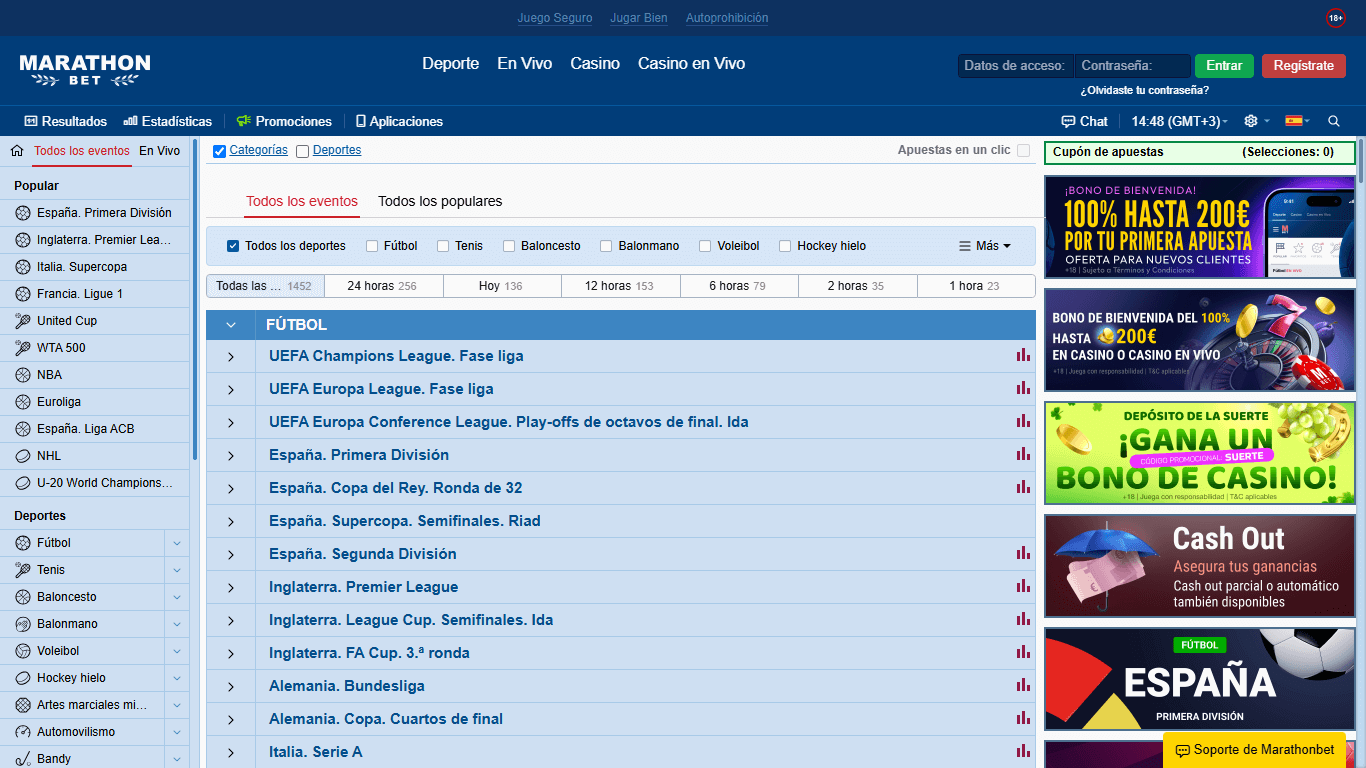Open the search magnifier icon
This screenshot has height=768, width=1366.
tap(1334, 121)
